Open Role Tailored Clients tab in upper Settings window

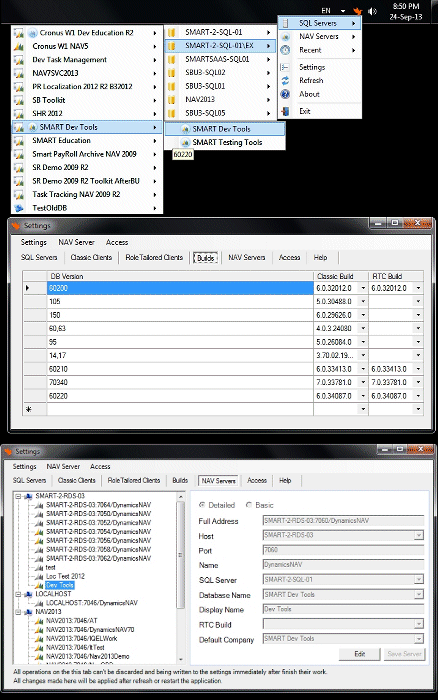point(154,258)
